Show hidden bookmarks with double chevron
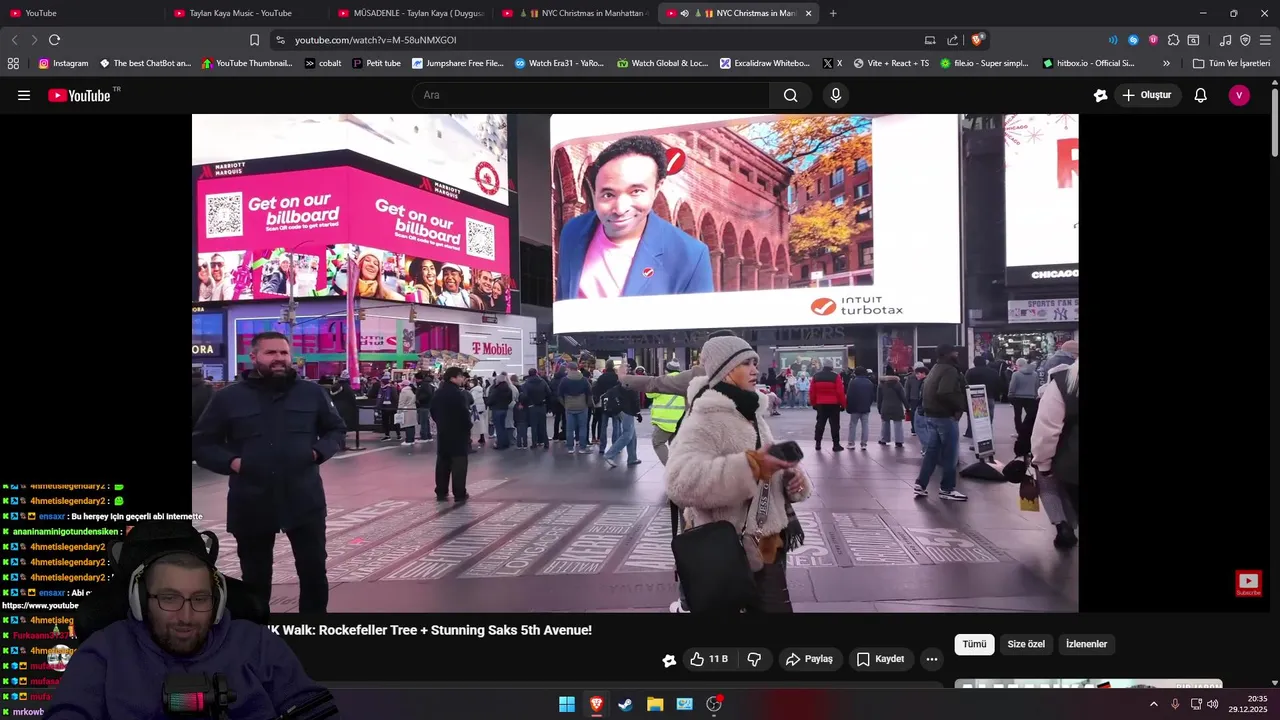The width and height of the screenshot is (1280, 720). 1166,63
